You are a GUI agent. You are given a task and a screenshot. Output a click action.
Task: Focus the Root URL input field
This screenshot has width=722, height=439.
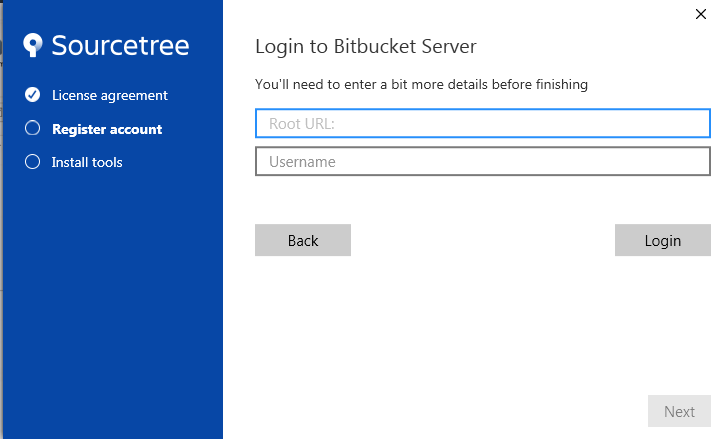point(483,123)
